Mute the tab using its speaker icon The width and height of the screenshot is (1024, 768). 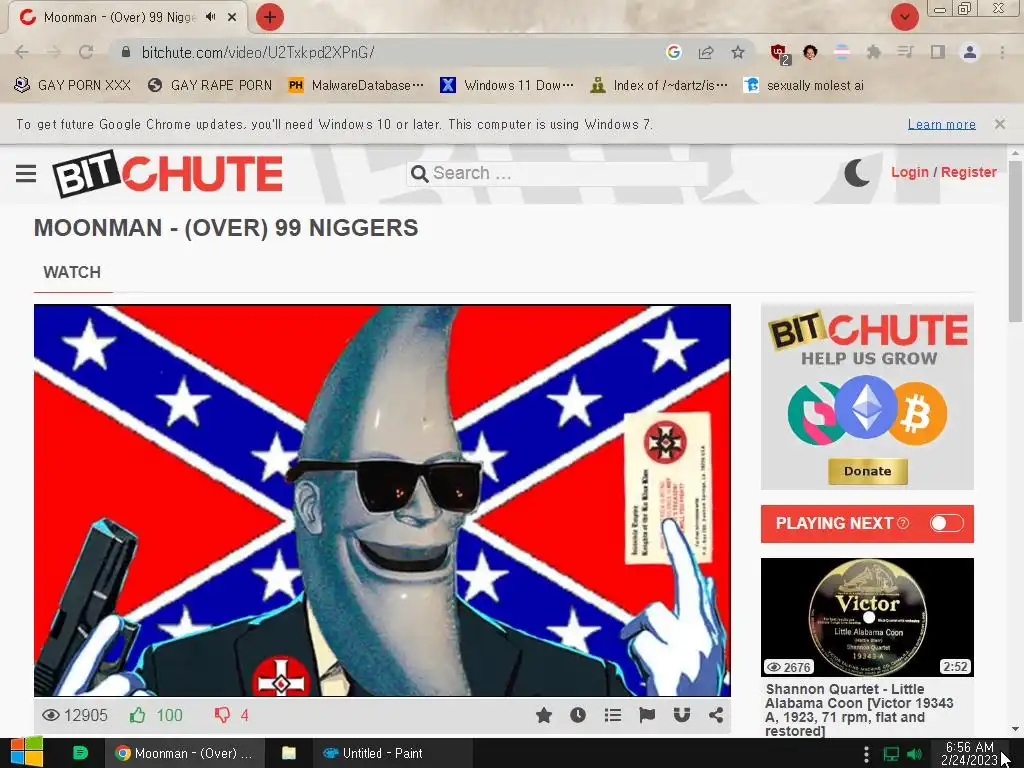[210, 17]
